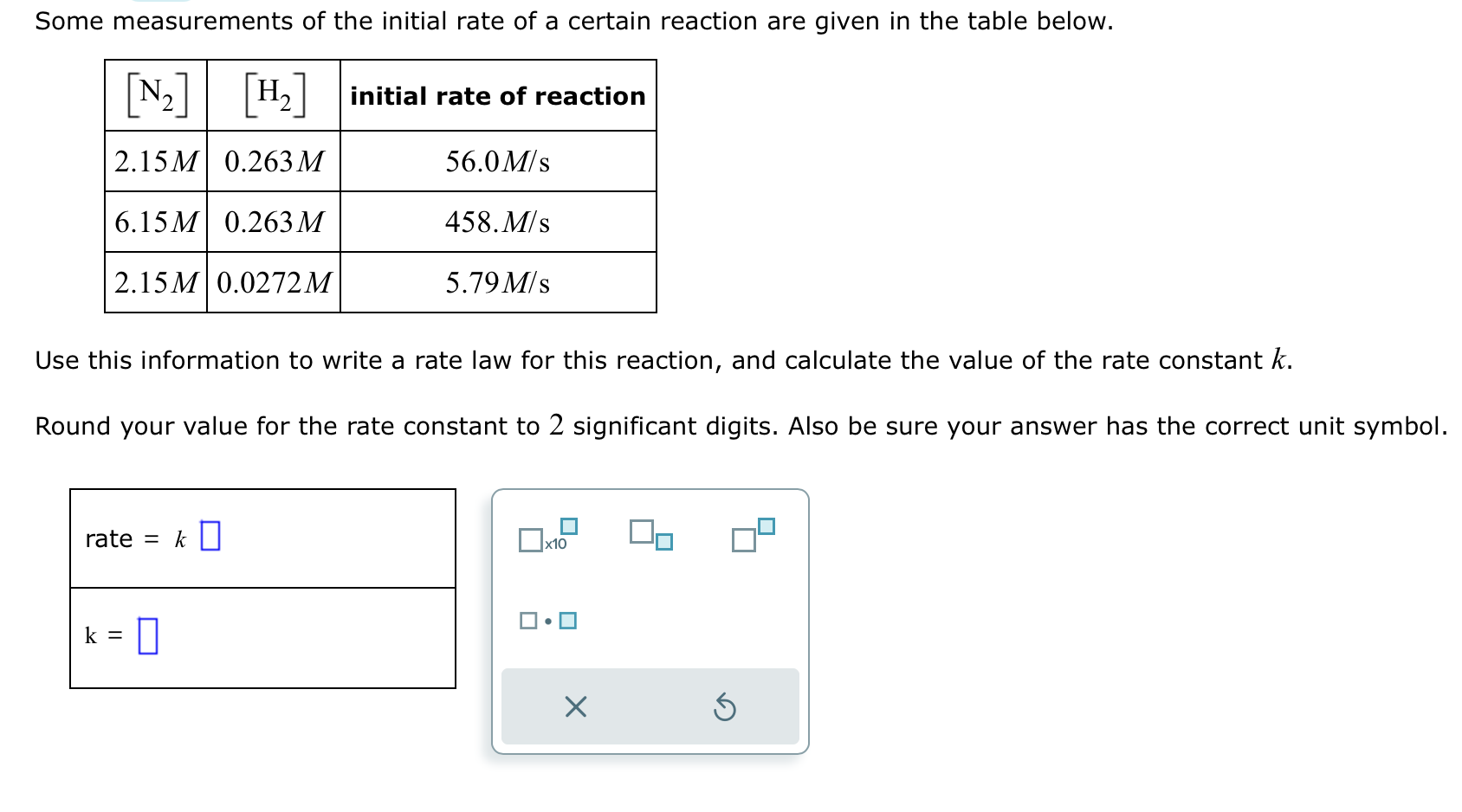The image size is (1462, 812).
Task: Click the 6.15 M concentration value
Action: point(156,223)
